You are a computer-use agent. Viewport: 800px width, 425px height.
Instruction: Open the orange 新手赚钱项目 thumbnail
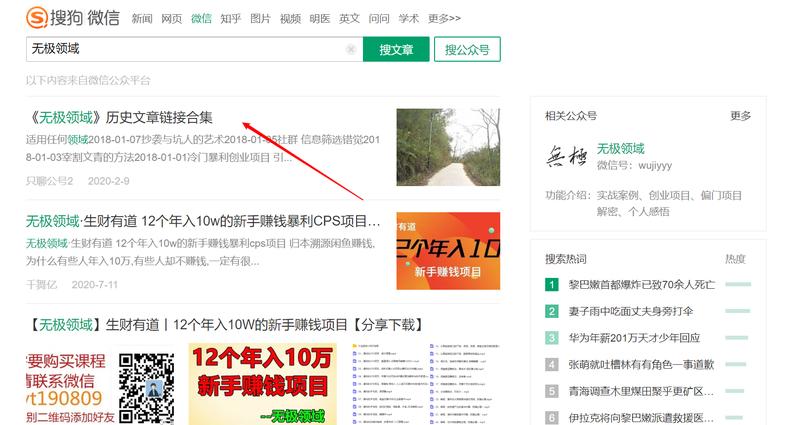pyautogui.click(x=448, y=251)
